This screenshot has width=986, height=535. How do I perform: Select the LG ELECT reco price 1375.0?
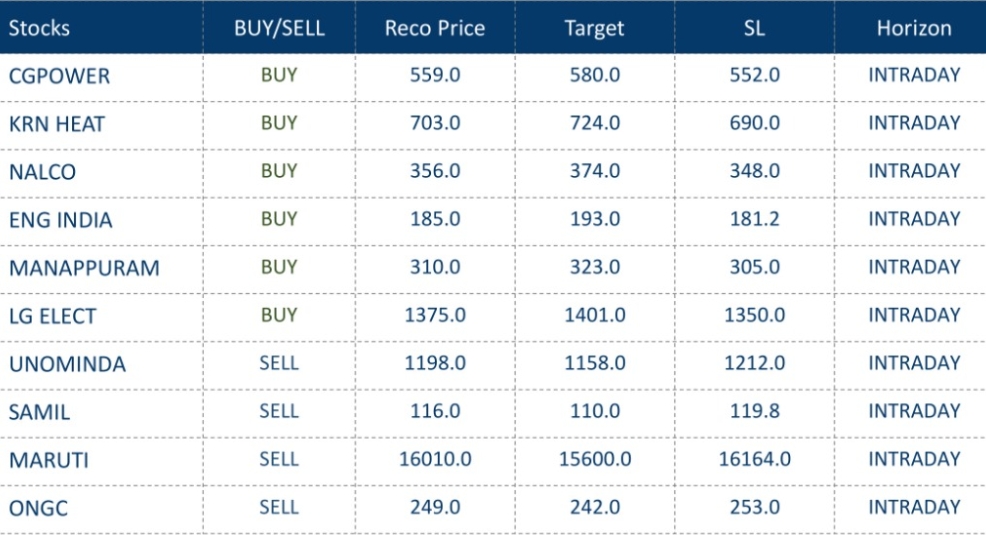click(x=435, y=315)
